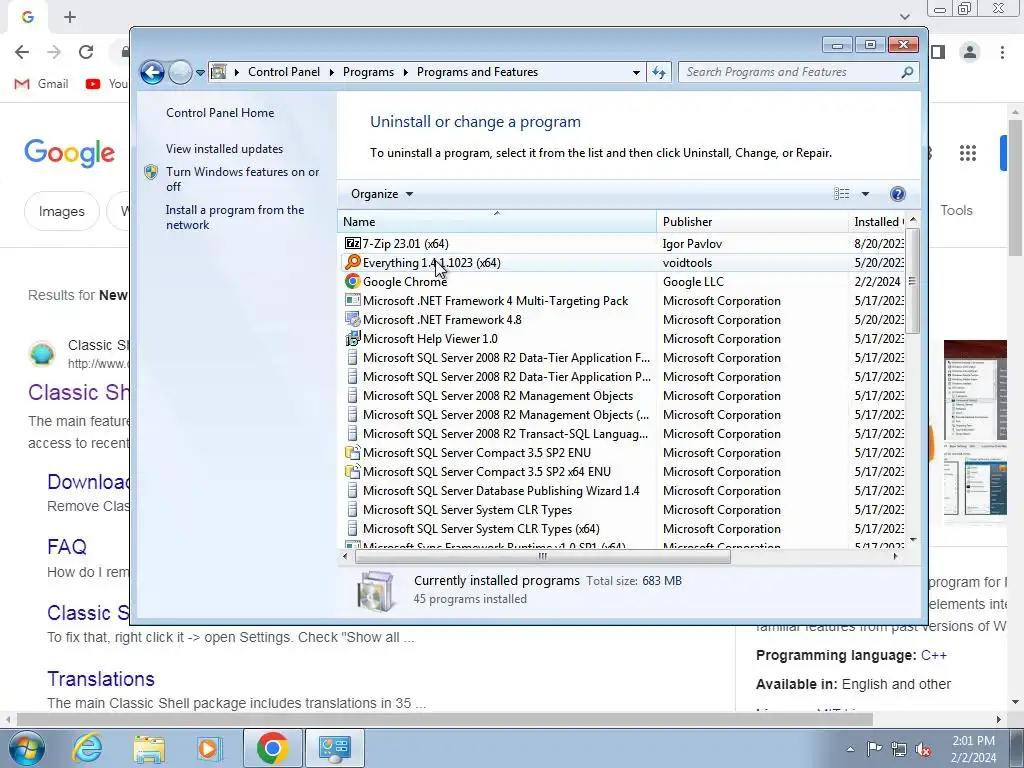Viewport: 1024px width, 768px height.
Task: Click the SQL Server Compact 3.5 SP2 ENU icon
Action: coord(353,453)
